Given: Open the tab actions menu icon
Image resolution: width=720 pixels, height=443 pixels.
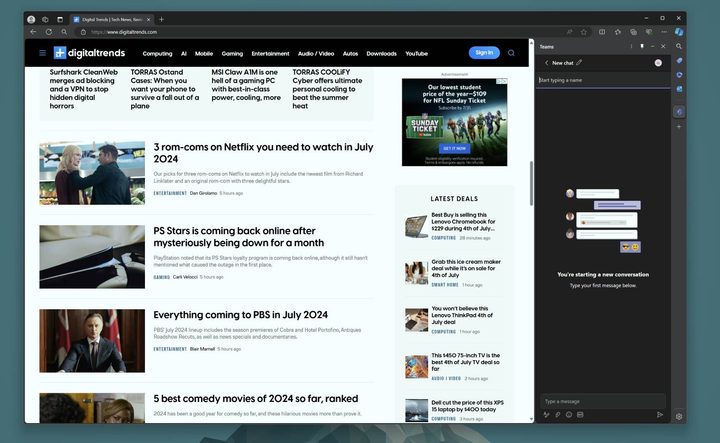Looking at the screenshot, I should click(60, 19).
